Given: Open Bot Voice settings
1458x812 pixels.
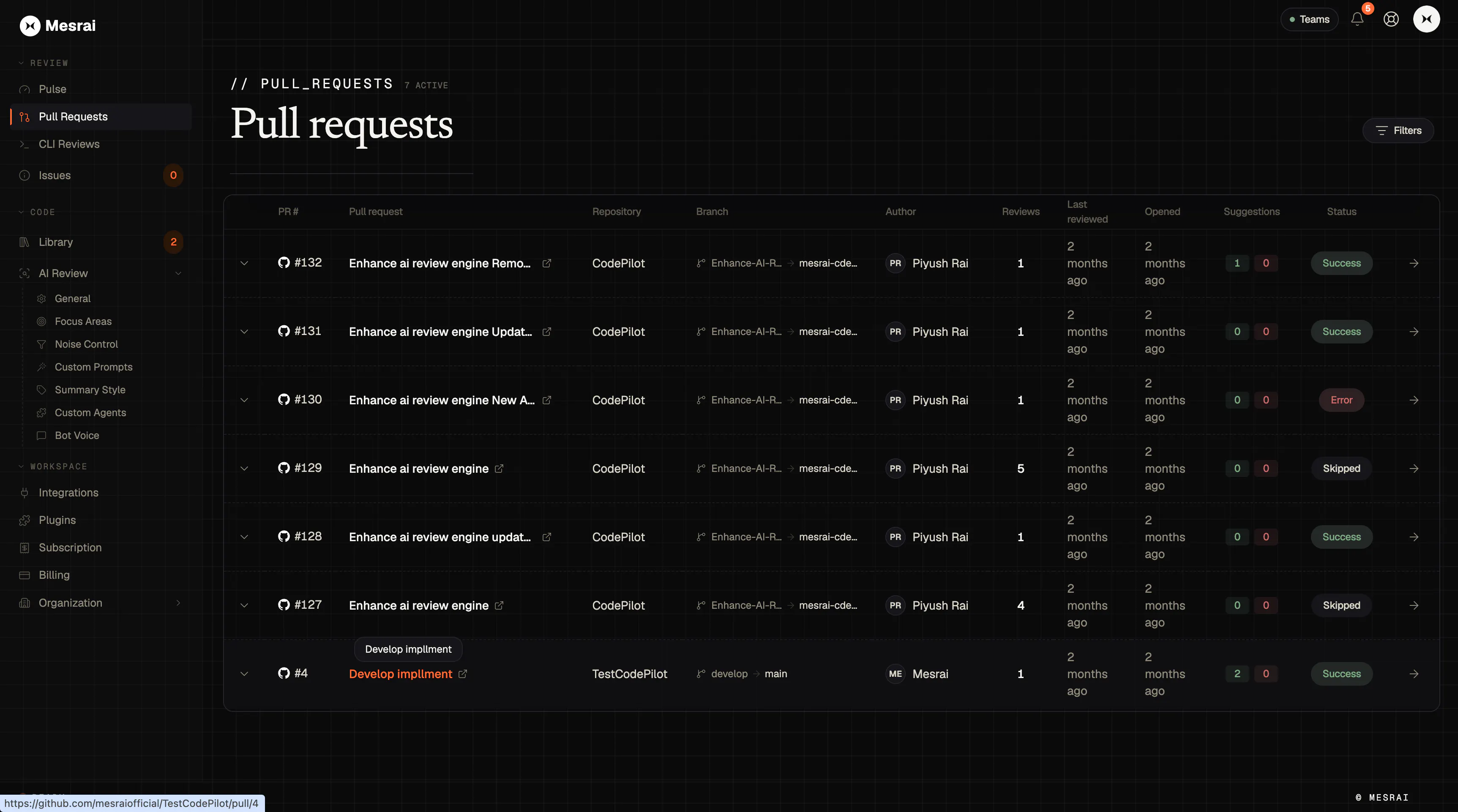Looking at the screenshot, I should (x=77, y=436).
